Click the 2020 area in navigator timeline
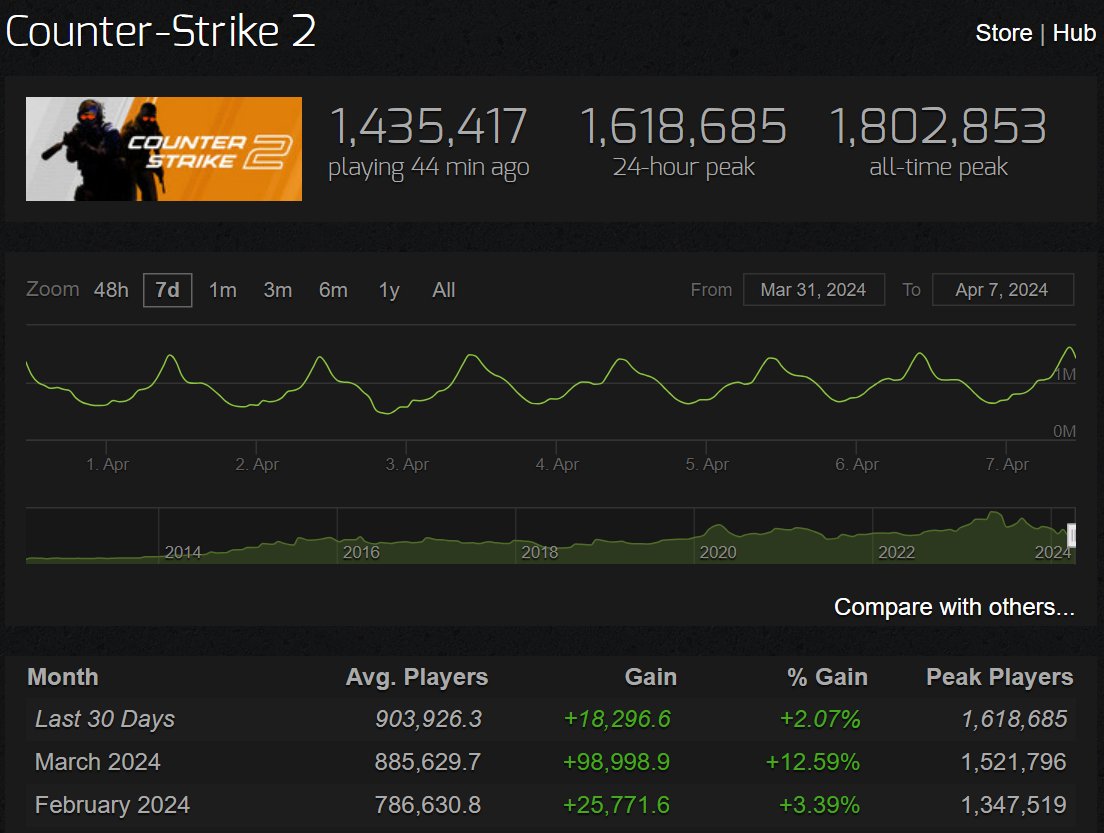This screenshot has width=1104, height=833. coord(717,553)
